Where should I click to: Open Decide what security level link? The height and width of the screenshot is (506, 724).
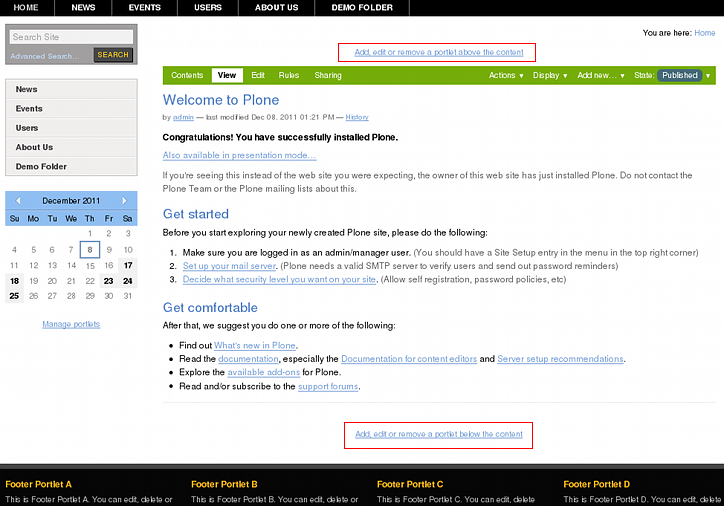click(279, 279)
